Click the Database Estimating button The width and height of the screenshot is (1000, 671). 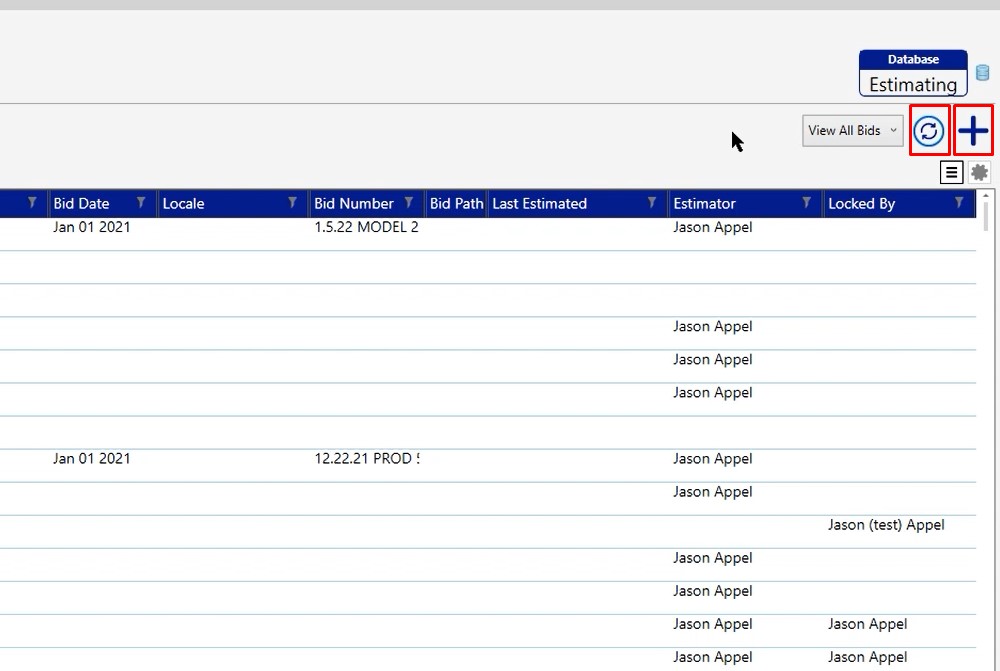[913, 73]
